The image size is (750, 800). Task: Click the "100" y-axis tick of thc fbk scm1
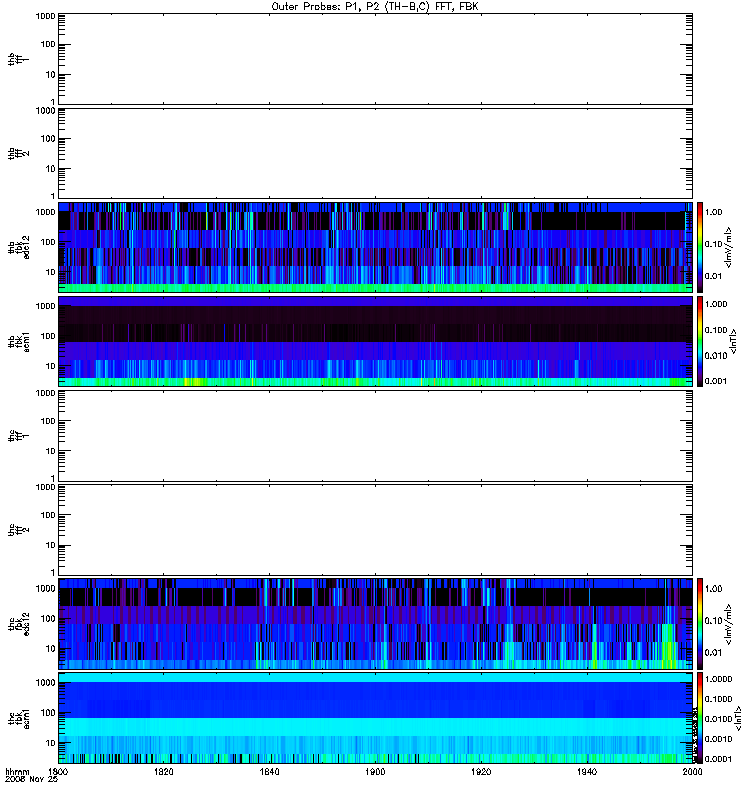pos(48,713)
